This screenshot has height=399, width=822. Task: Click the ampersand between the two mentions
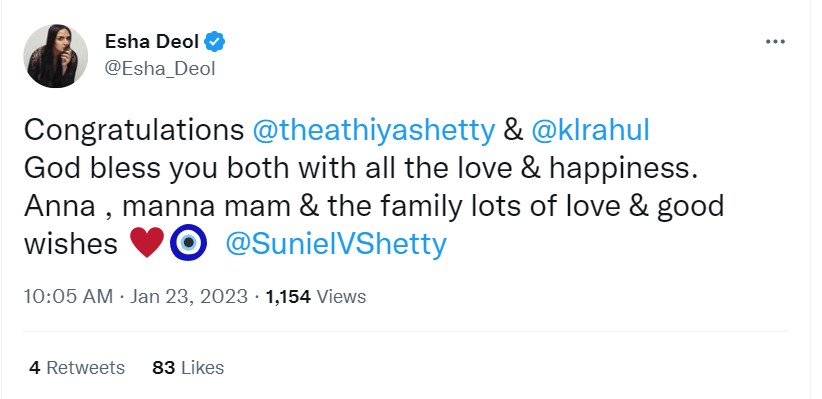click(513, 130)
